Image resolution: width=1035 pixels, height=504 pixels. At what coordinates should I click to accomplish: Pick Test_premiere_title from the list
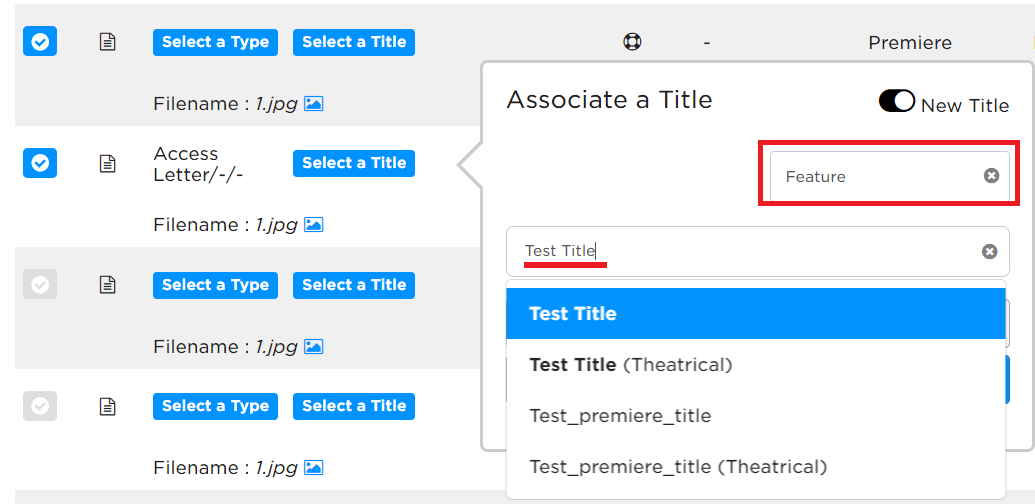(x=756, y=416)
